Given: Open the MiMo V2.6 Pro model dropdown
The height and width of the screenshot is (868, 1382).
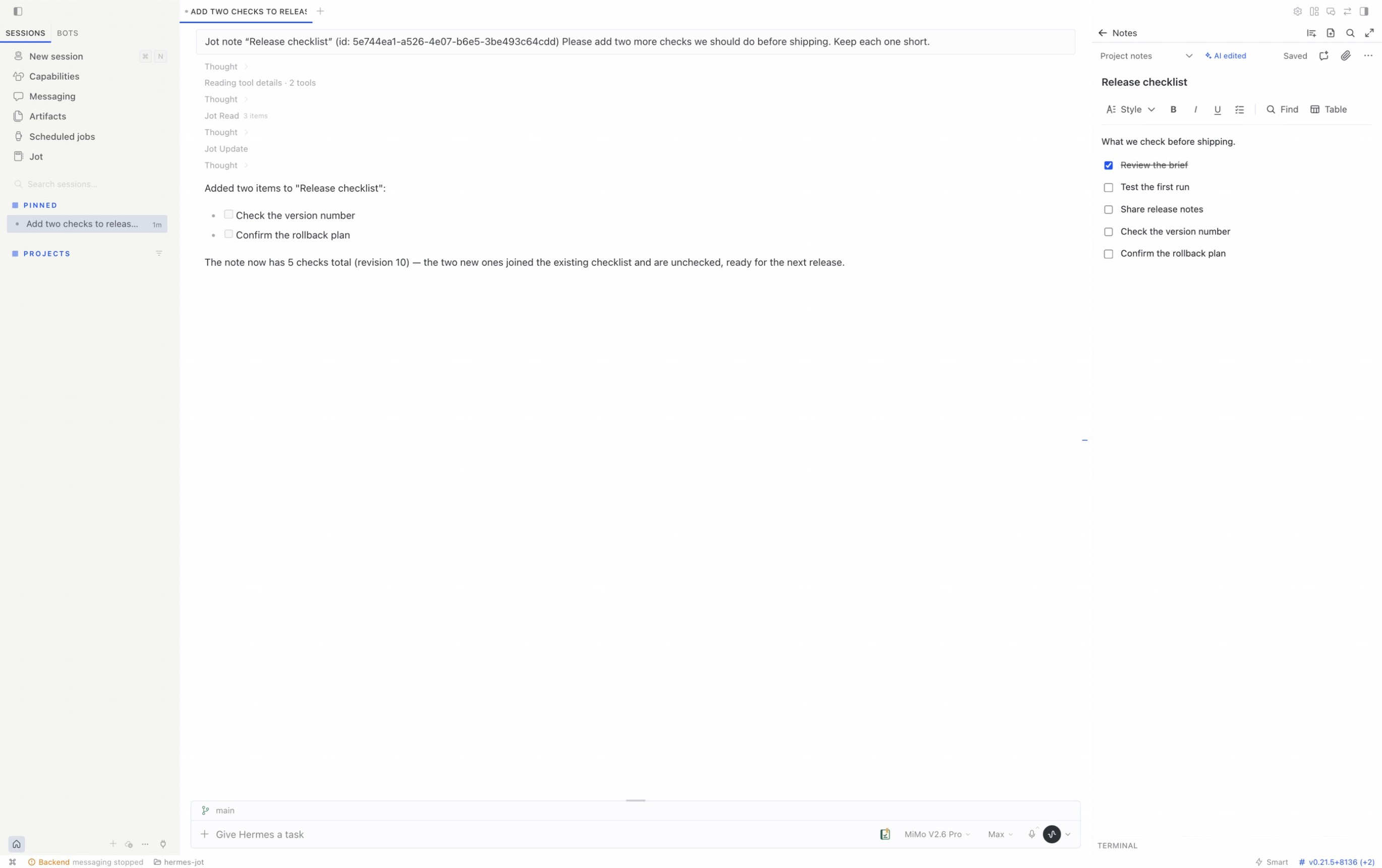Looking at the screenshot, I should tap(937, 834).
